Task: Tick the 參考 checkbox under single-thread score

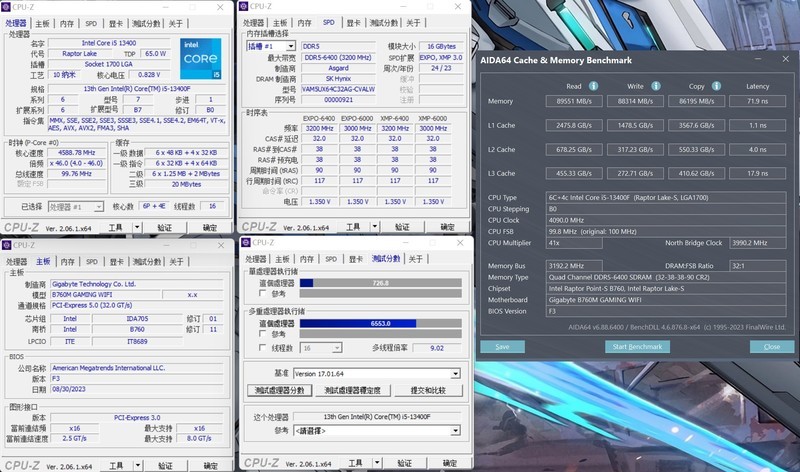Action: point(262,293)
